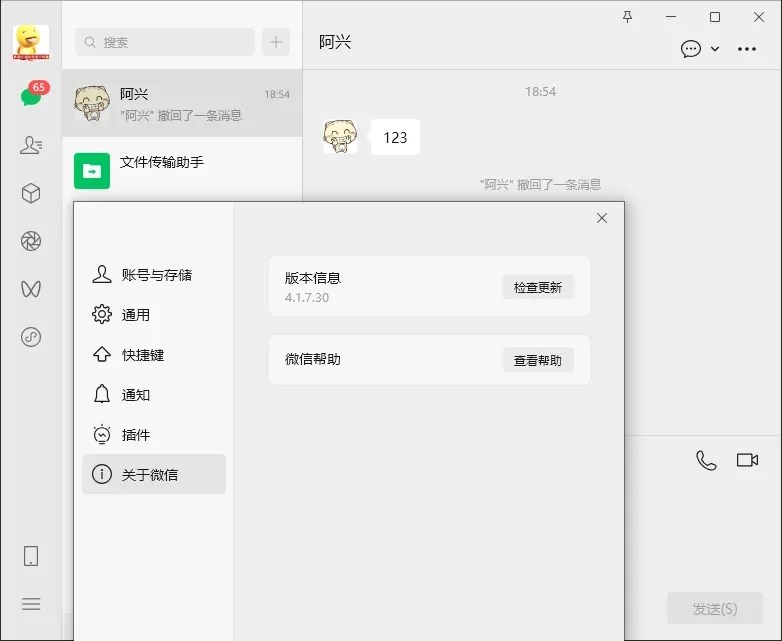This screenshot has height=641, width=782.
Task: Open the hamburger menu in sidebar
Action: pyautogui.click(x=31, y=604)
